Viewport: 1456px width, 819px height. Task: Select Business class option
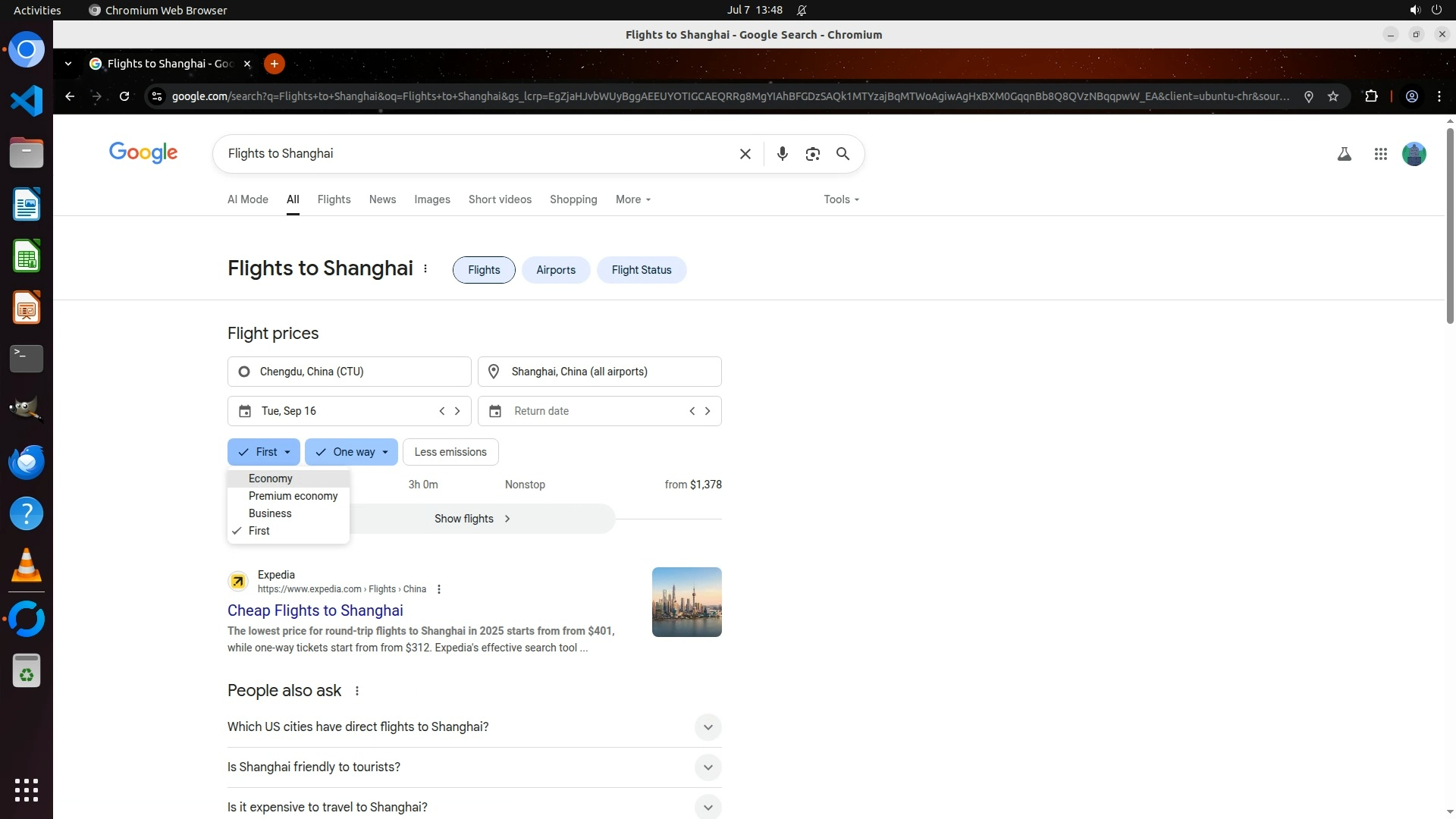pyautogui.click(x=270, y=513)
